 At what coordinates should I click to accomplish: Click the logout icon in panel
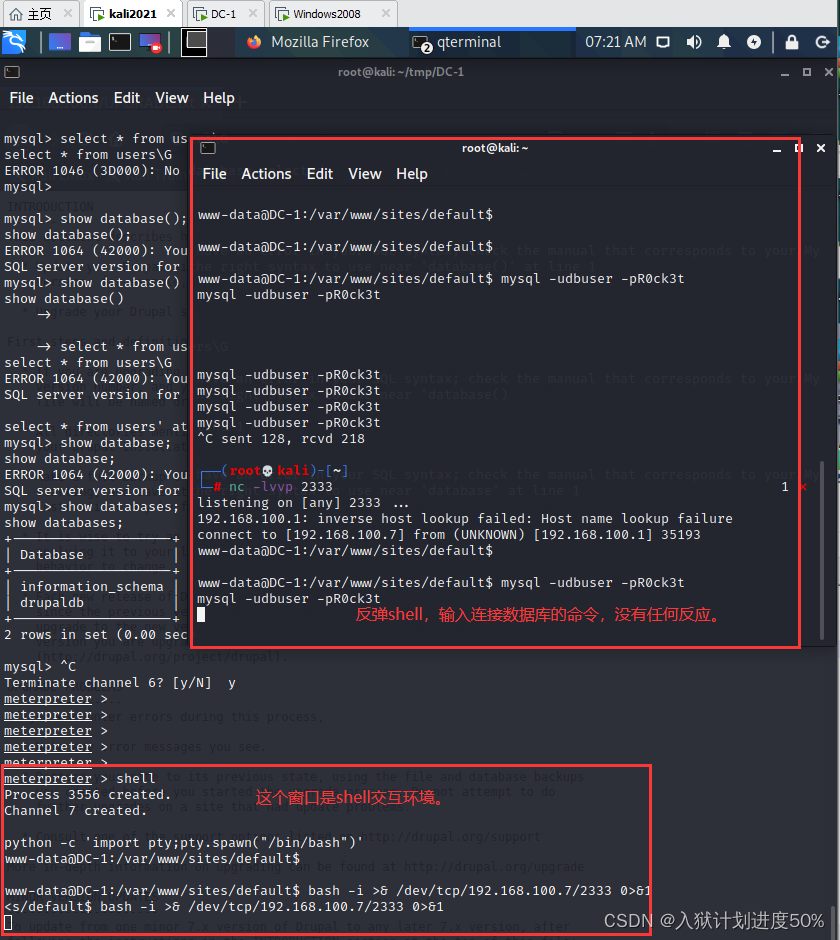pyautogui.click(x=823, y=42)
